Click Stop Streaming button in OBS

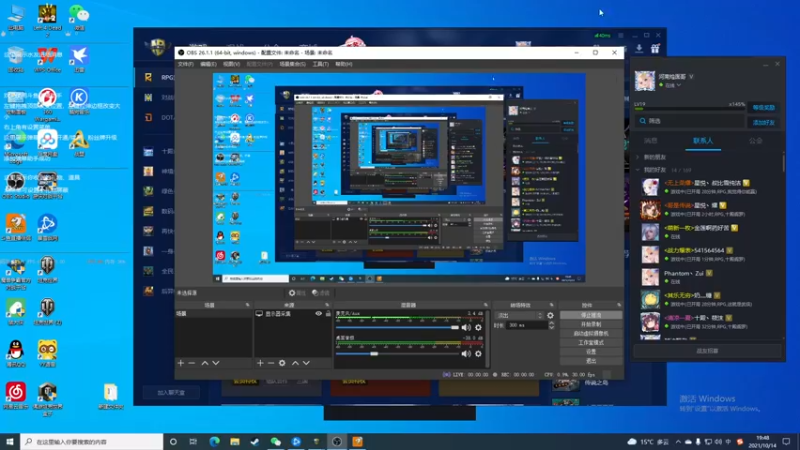pos(591,315)
